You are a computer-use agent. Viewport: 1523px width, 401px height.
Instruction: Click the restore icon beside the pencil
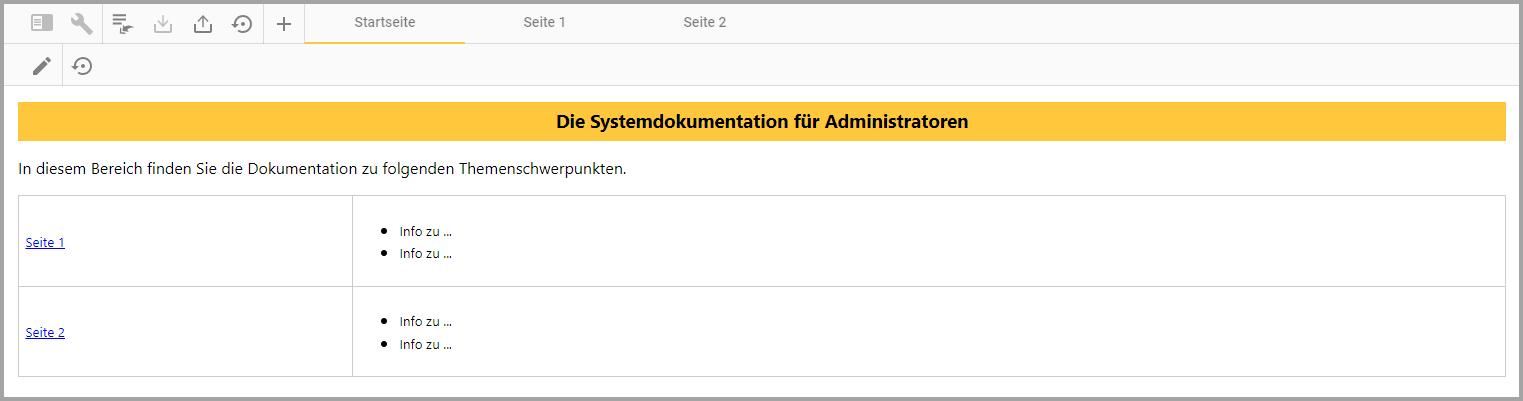[x=83, y=66]
